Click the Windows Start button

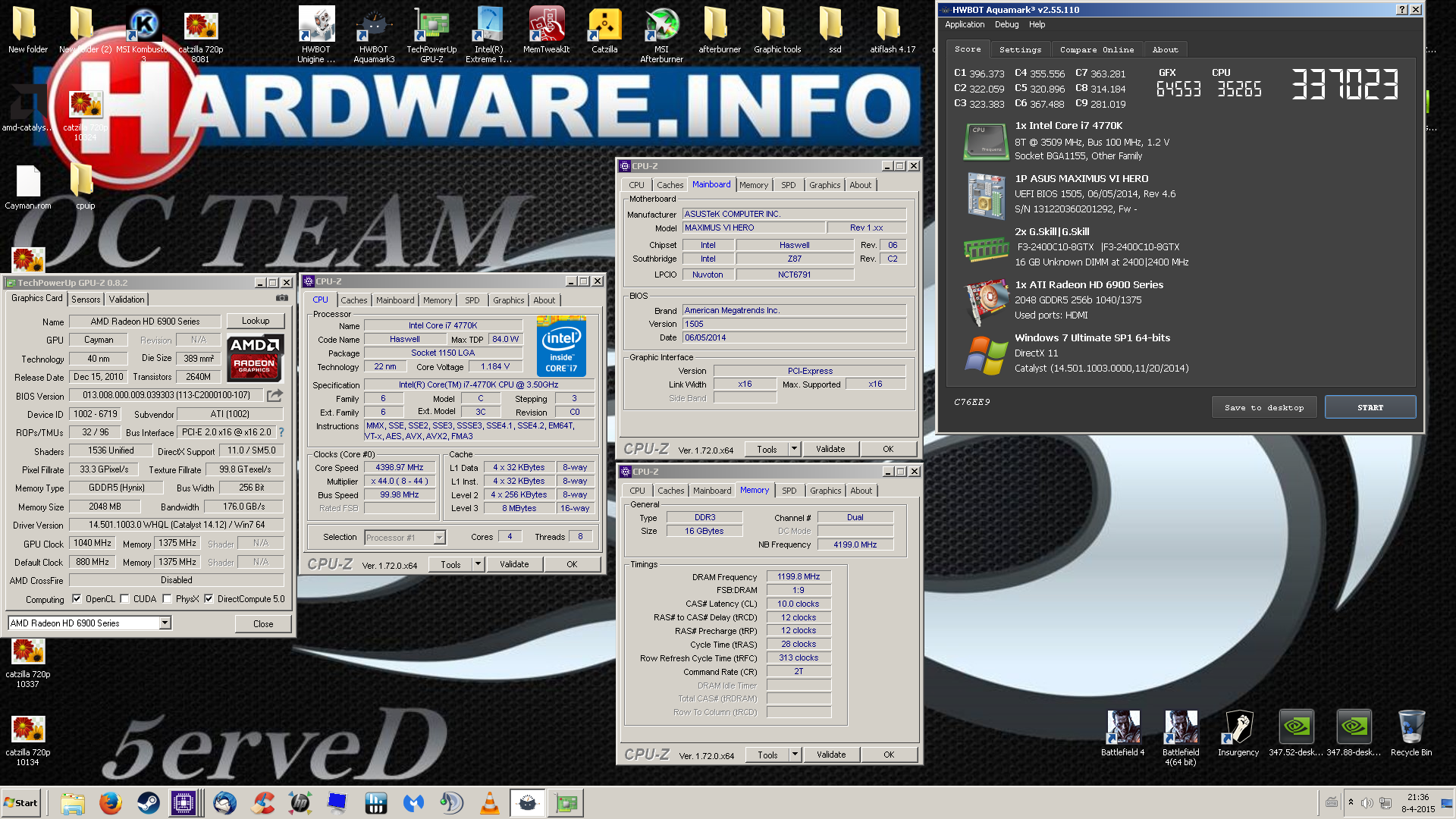[x=21, y=803]
